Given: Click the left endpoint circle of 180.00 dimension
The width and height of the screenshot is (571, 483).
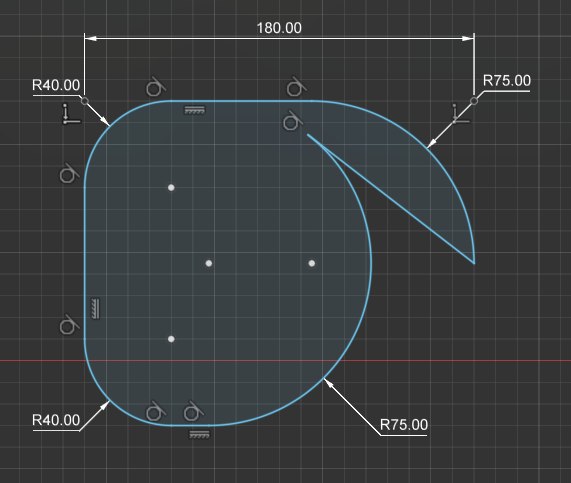Looking at the screenshot, I should tap(84, 100).
